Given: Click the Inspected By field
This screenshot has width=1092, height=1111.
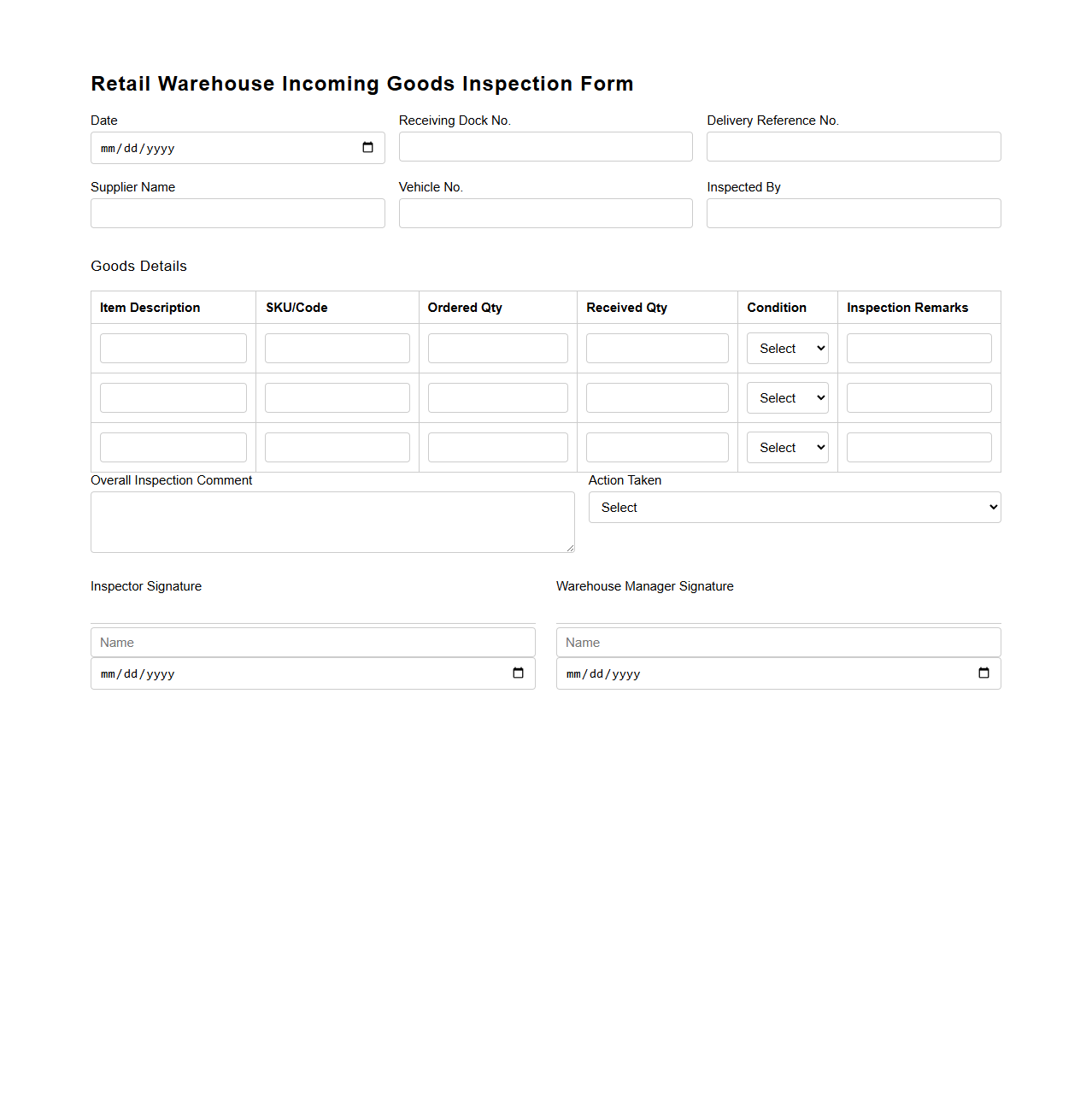Looking at the screenshot, I should tap(853, 213).
